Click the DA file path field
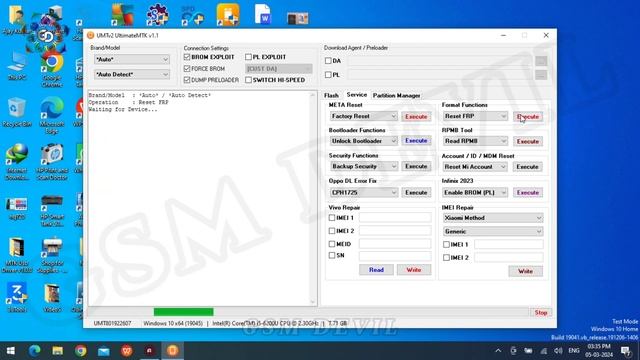This screenshot has width=640, height=360. (439, 61)
